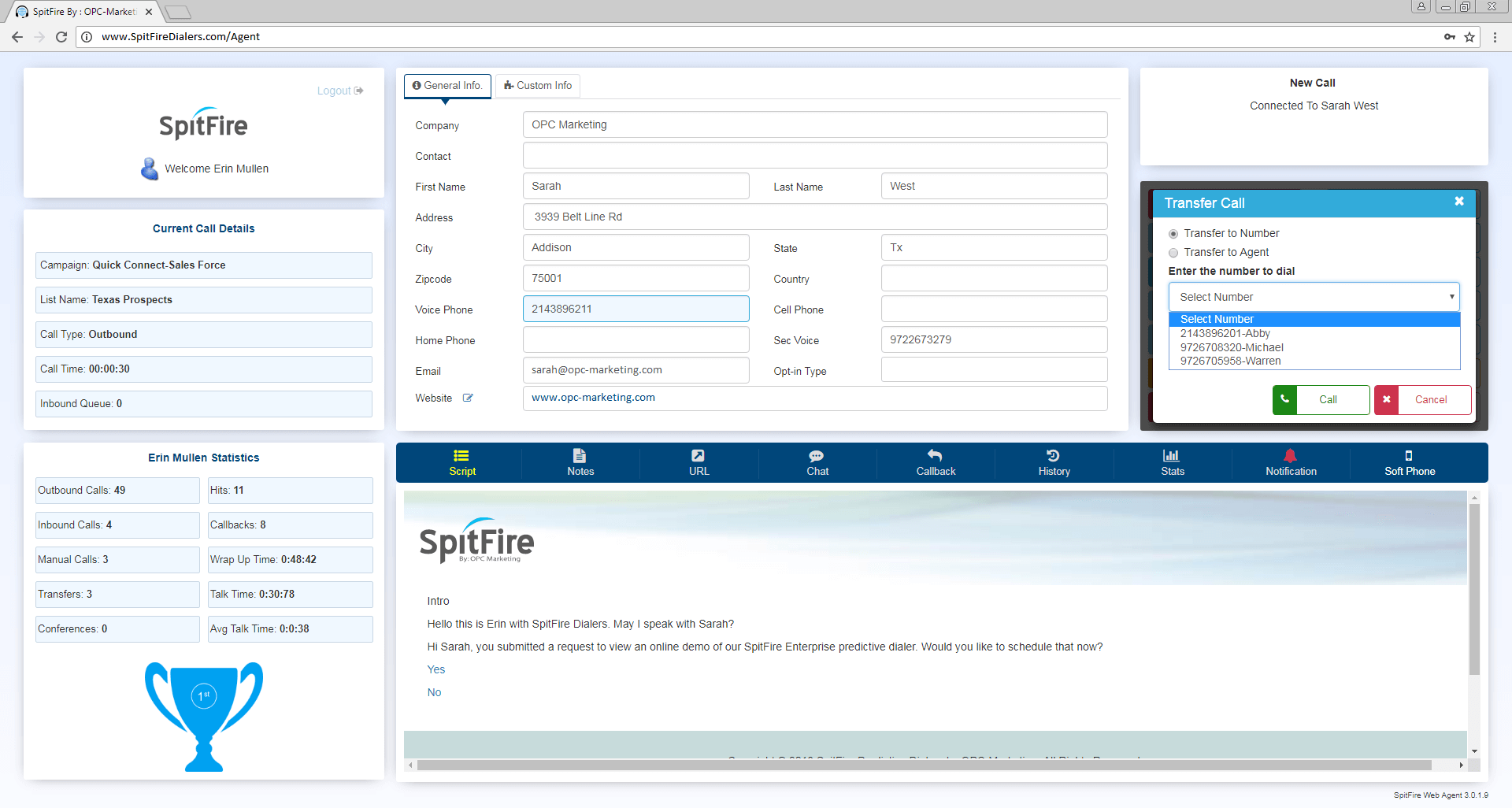Open the new browser tab button
This screenshot has width=1512, height=808.
tap(178, 12)
